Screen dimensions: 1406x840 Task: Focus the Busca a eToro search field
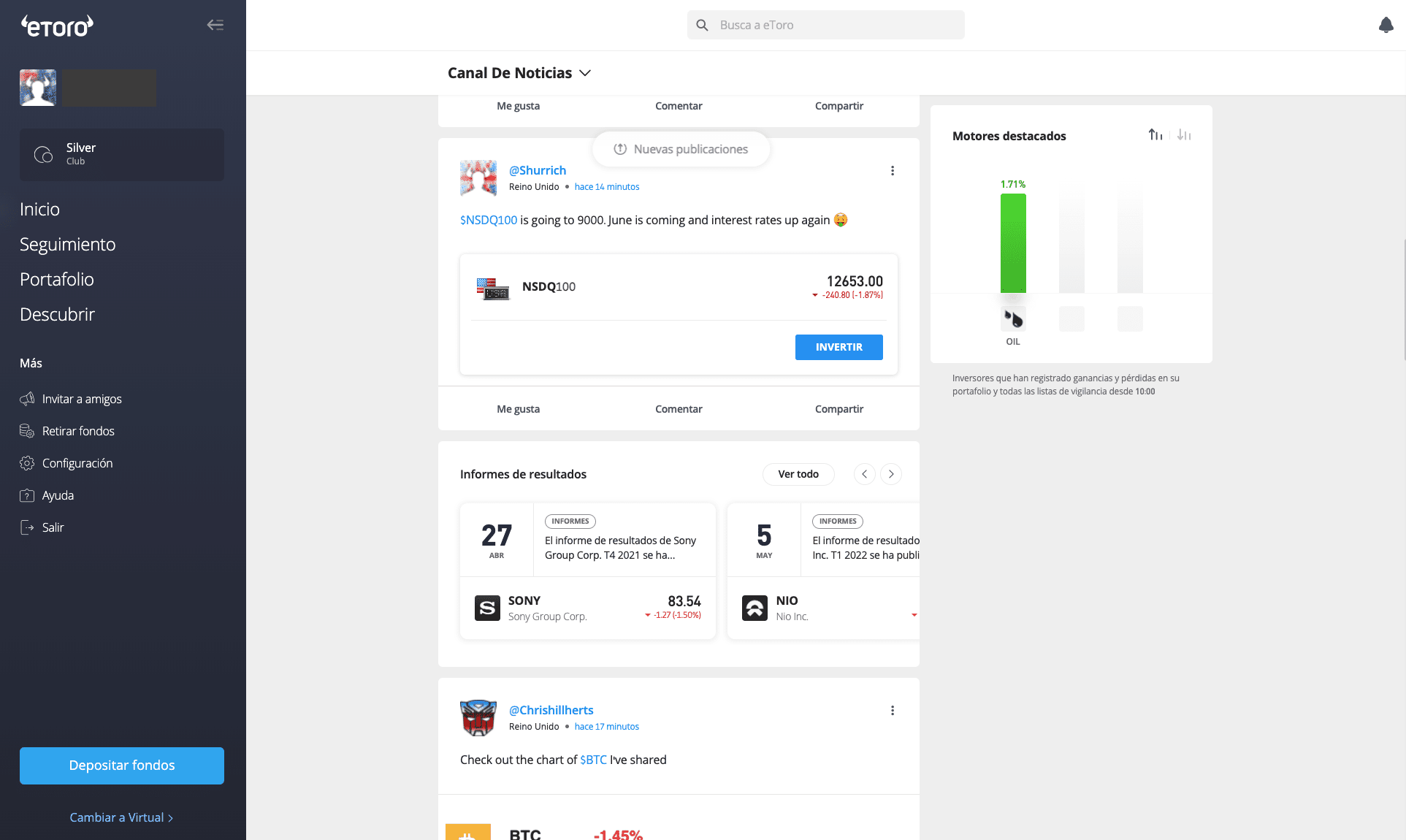(825, 25)
